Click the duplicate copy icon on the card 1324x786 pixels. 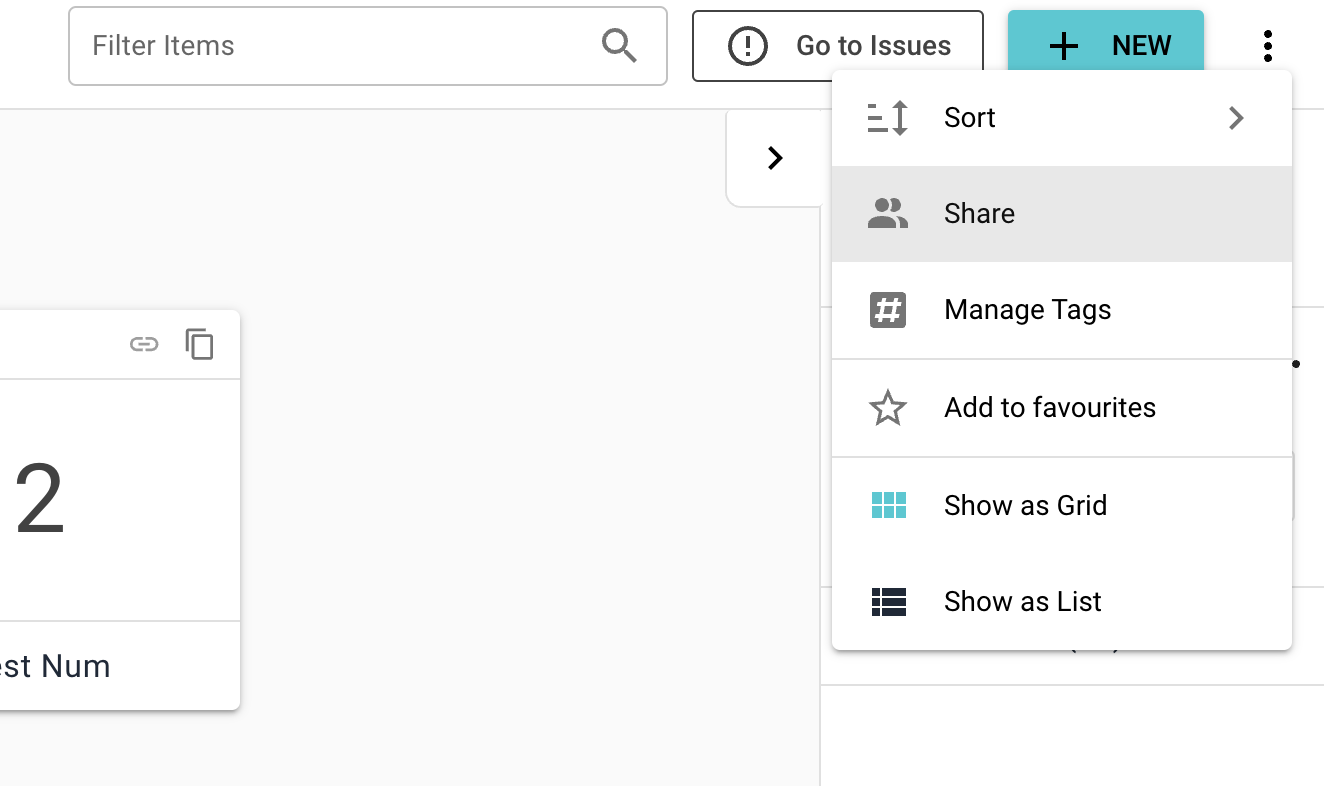(x=200, y=344)
